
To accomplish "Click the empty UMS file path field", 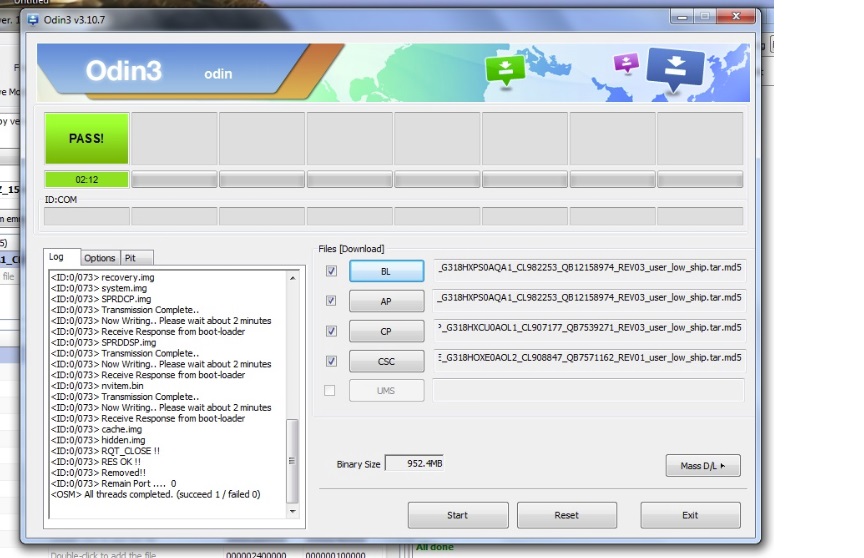I will pos(589,390).
